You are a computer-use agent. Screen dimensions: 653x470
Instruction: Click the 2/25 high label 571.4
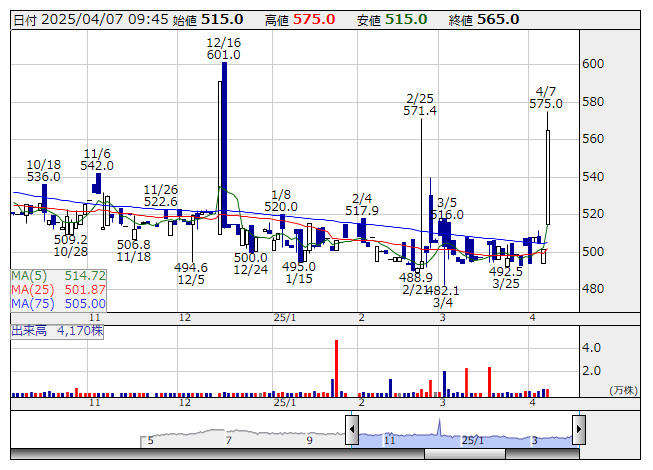(420, 111)
